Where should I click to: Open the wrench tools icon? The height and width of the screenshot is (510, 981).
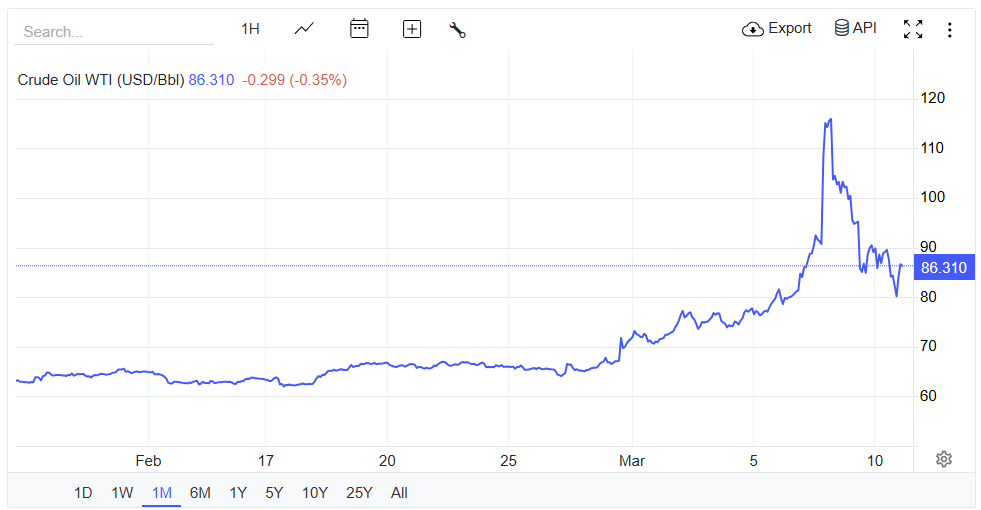(x=458, y=29)
